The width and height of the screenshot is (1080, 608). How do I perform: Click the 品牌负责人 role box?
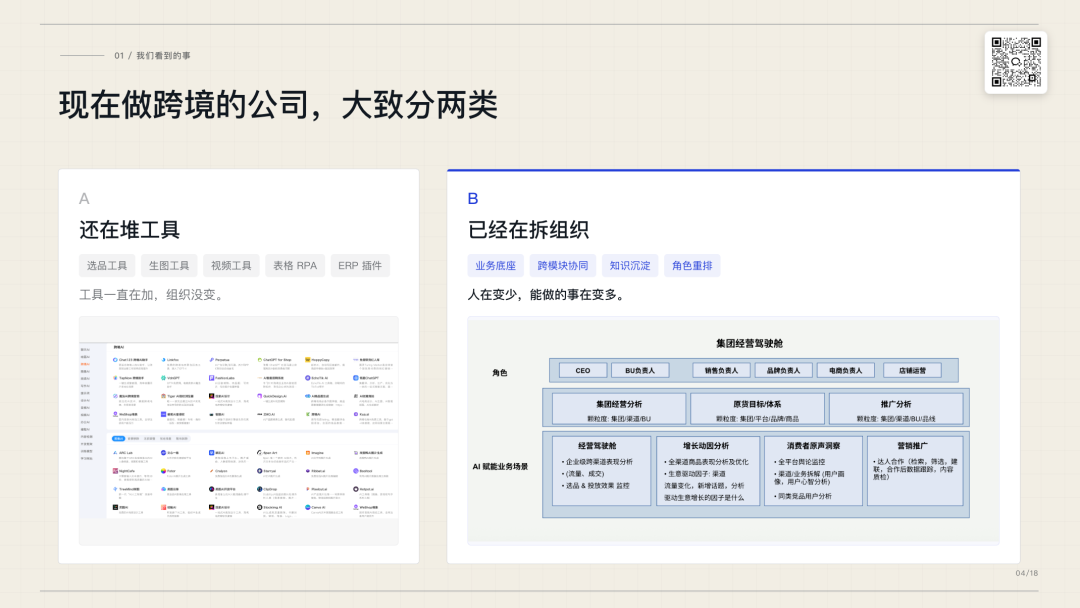784,370
